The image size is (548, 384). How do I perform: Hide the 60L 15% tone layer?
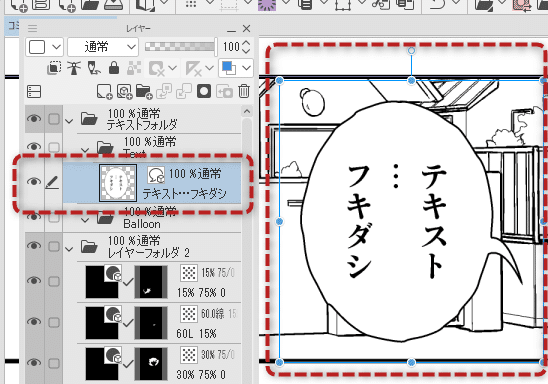tap(34, 322)
